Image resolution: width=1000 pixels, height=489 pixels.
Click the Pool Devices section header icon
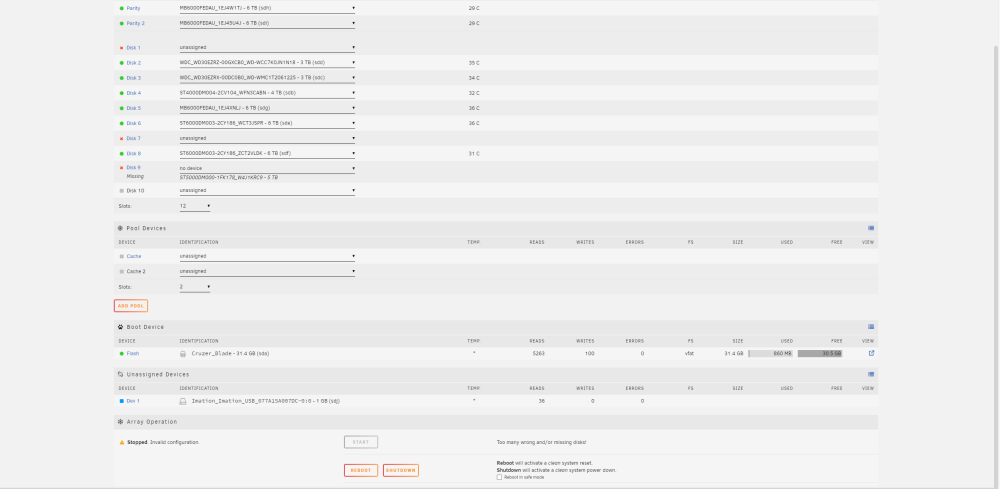pyautogui.click(x=120, y=228)
